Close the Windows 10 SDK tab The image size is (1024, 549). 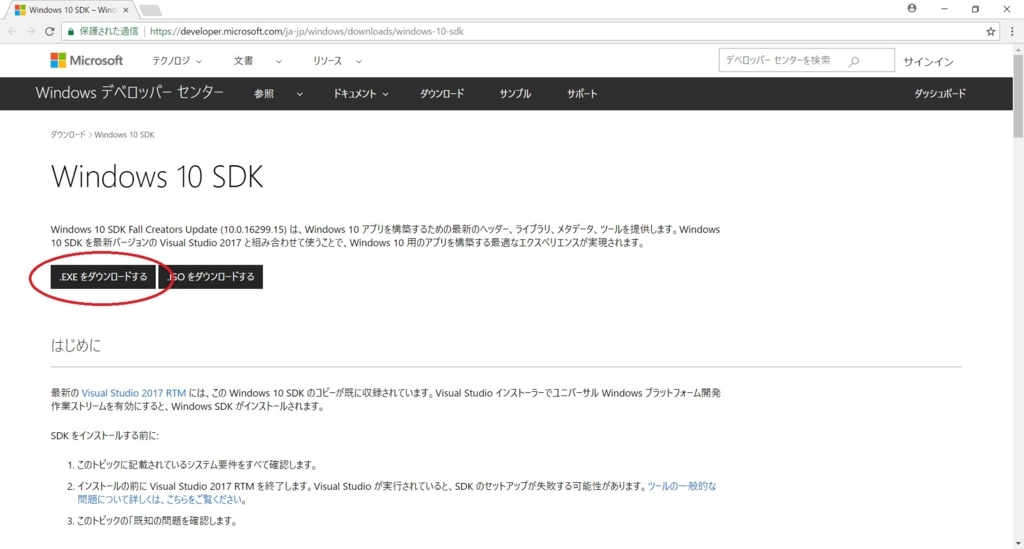click(126, 10)
